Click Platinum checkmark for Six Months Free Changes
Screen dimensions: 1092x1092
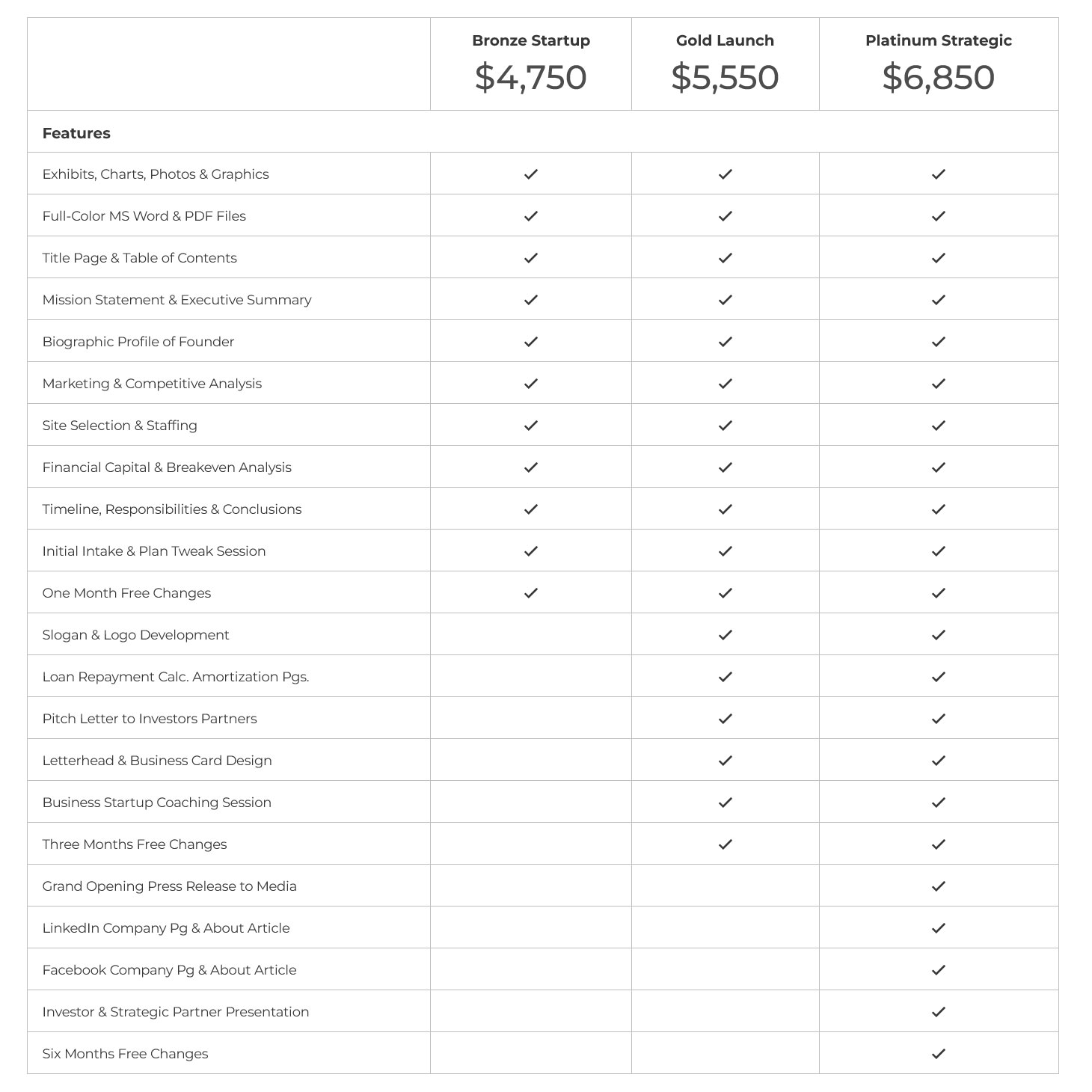pos(939,1054)
